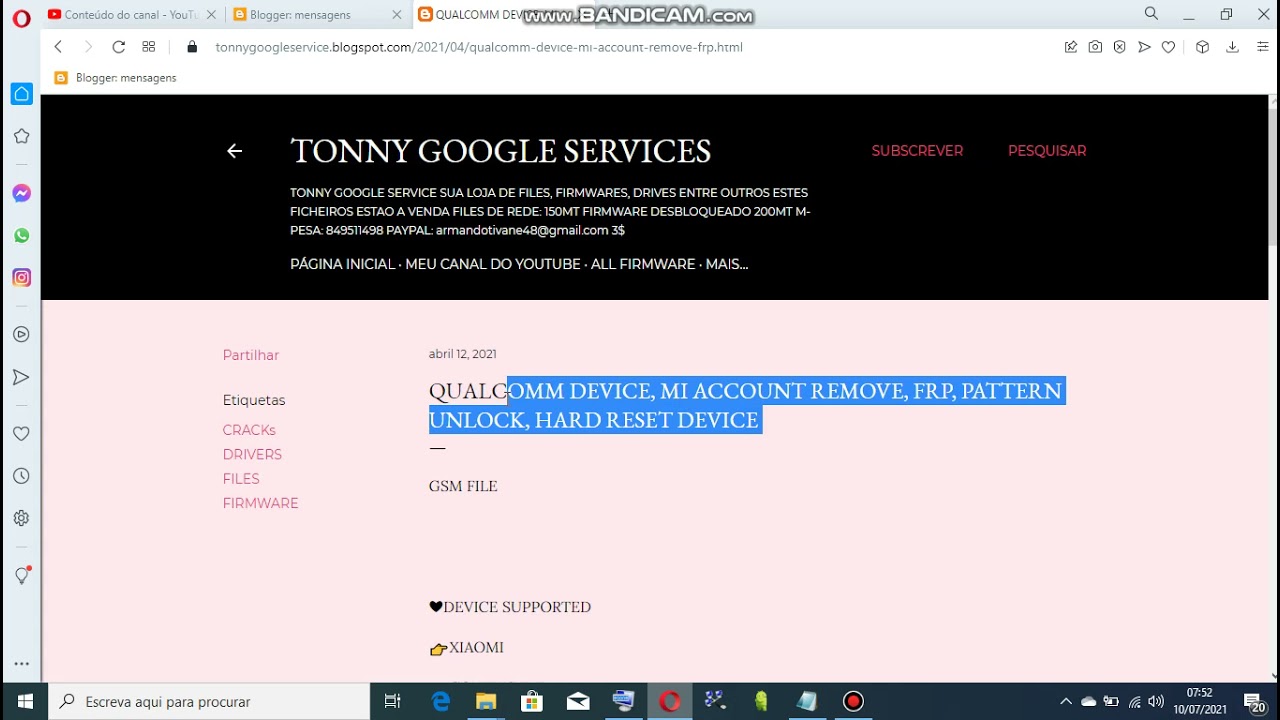Viewport: 1280px width, 720px height.
Task: Add page to bookmarks heart icon
Action: [x=1168, y=47]
